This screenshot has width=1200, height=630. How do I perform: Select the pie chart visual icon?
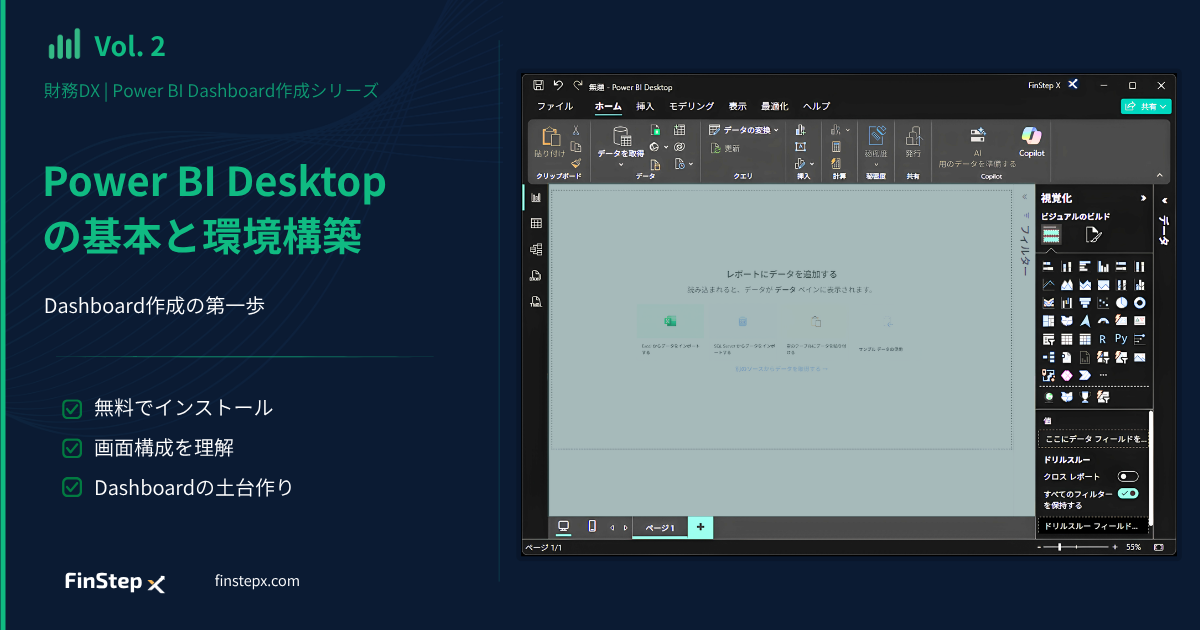click(1122, 303)
